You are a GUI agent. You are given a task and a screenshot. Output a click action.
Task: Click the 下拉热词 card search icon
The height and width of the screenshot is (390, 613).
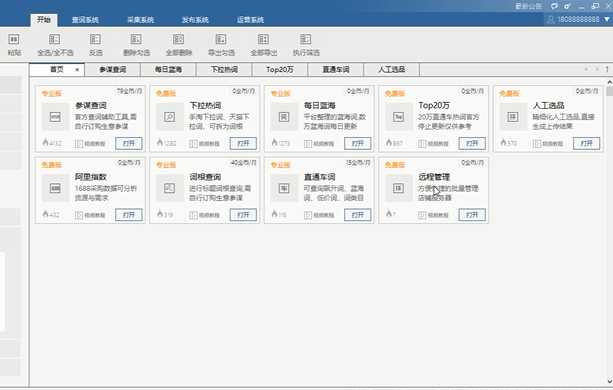(x=170, y=116)
